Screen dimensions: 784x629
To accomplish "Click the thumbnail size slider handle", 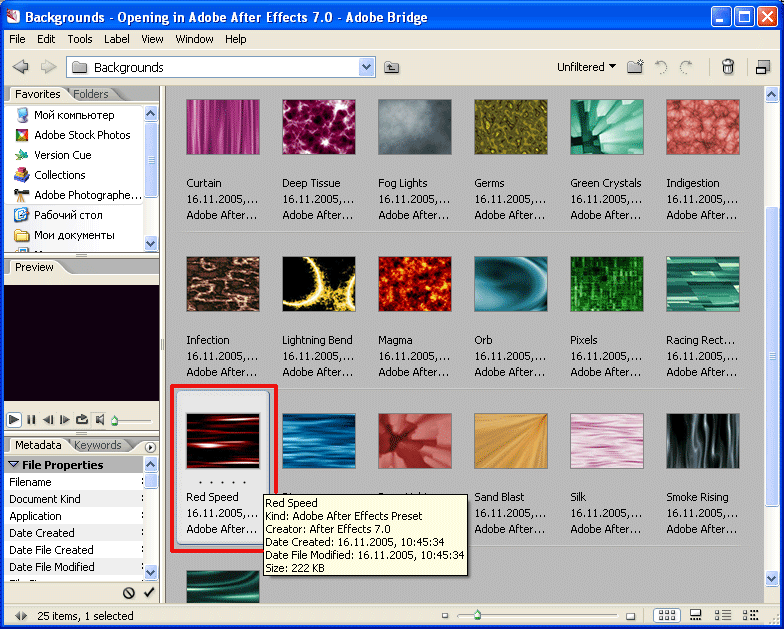I will click(477, 616).
